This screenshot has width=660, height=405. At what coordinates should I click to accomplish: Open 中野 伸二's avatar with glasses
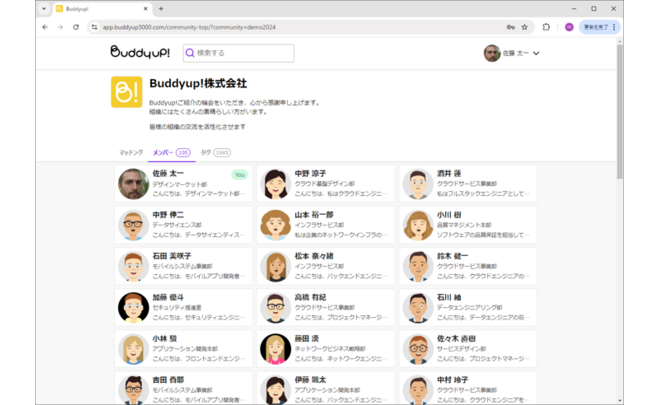pos(133,225)
